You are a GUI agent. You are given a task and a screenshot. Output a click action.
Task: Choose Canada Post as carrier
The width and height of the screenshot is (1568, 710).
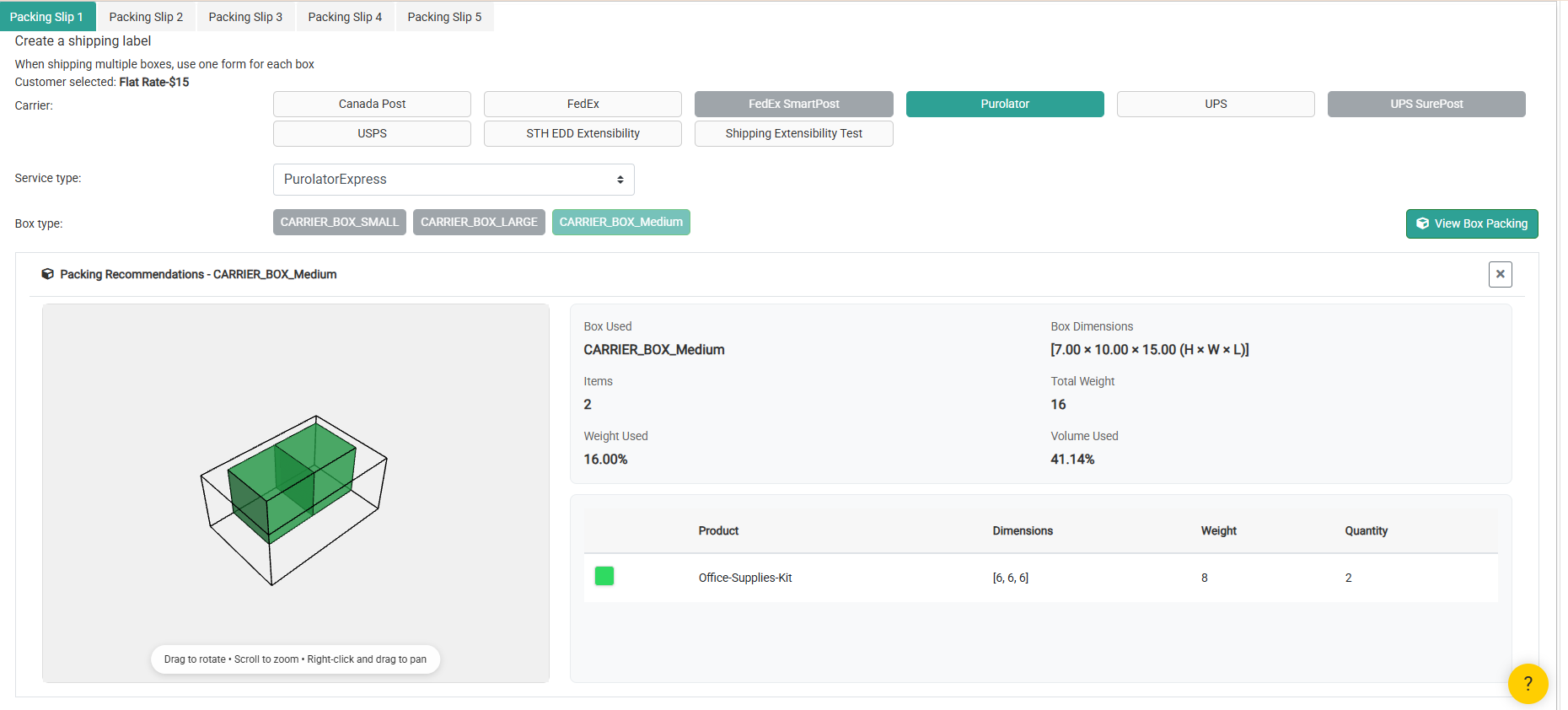(x=372, y=104)
